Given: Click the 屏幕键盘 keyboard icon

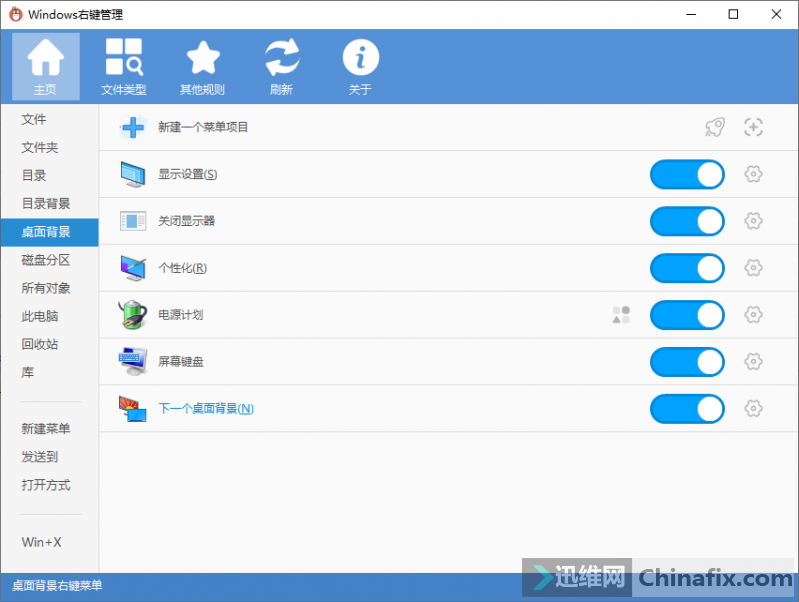Looking at the screenshot, I should tap(133, 361).
